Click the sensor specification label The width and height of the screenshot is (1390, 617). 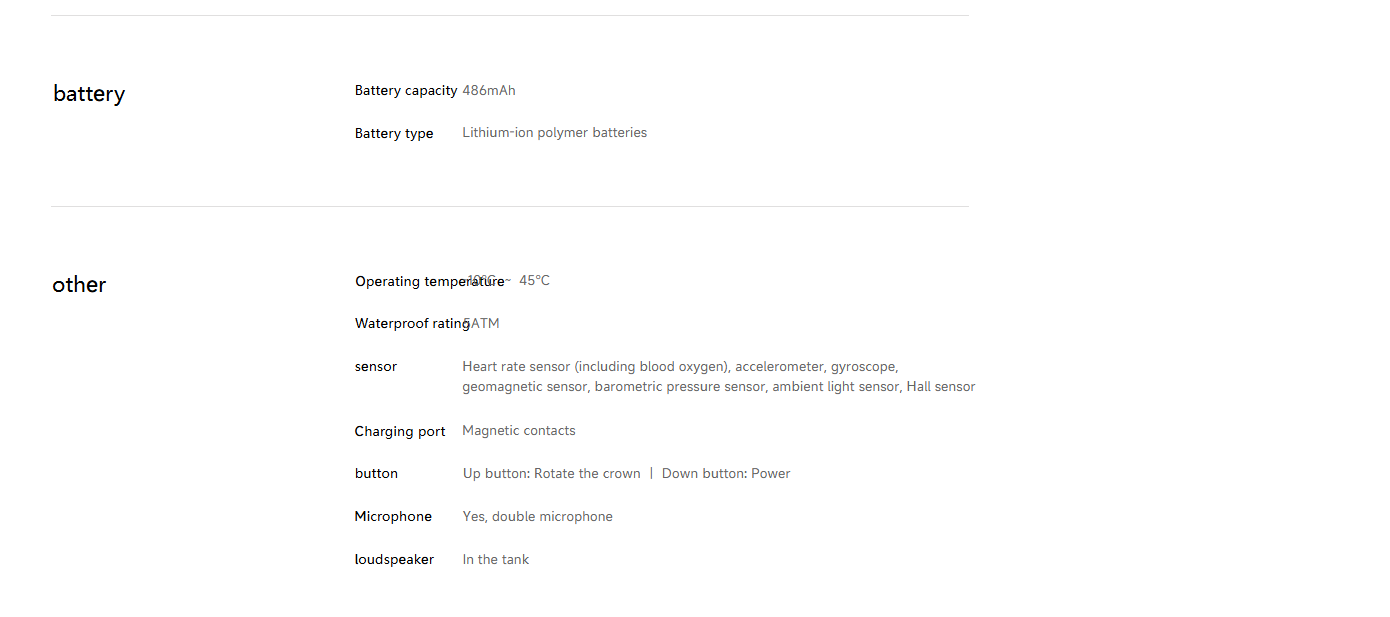point(376,367)
